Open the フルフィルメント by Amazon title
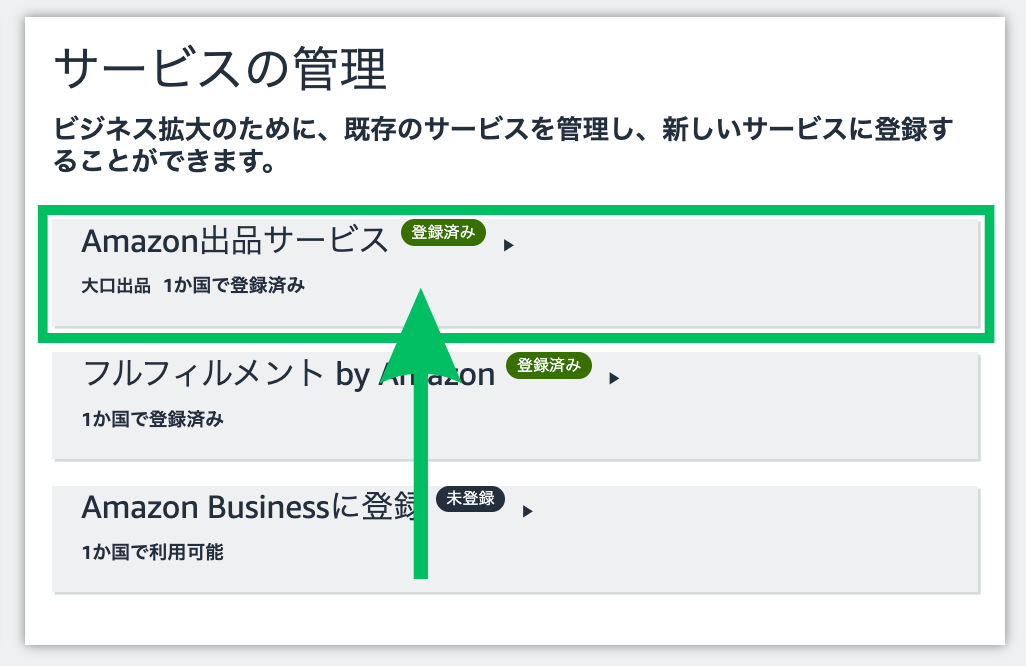 (289, 374)
